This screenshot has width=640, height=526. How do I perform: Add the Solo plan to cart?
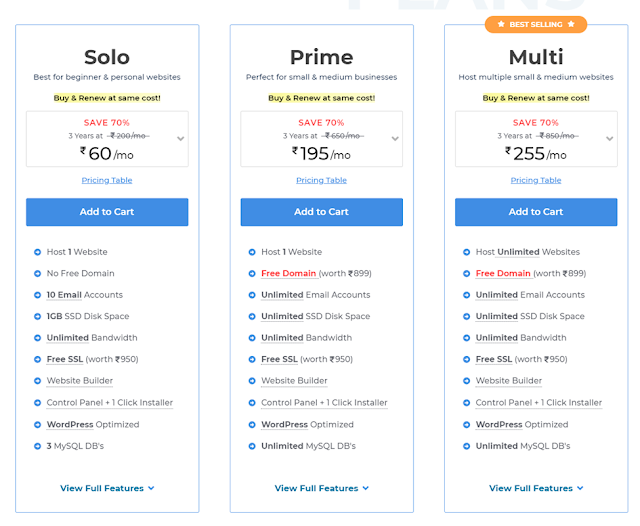tap(107, 212)
